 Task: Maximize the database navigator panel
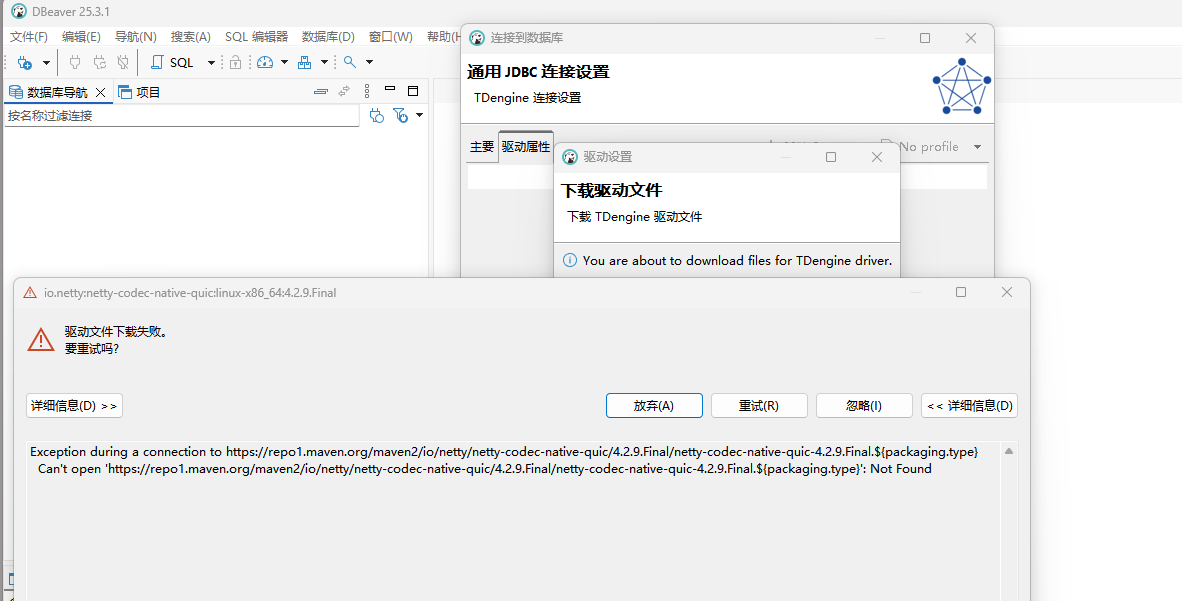(413, 91)
